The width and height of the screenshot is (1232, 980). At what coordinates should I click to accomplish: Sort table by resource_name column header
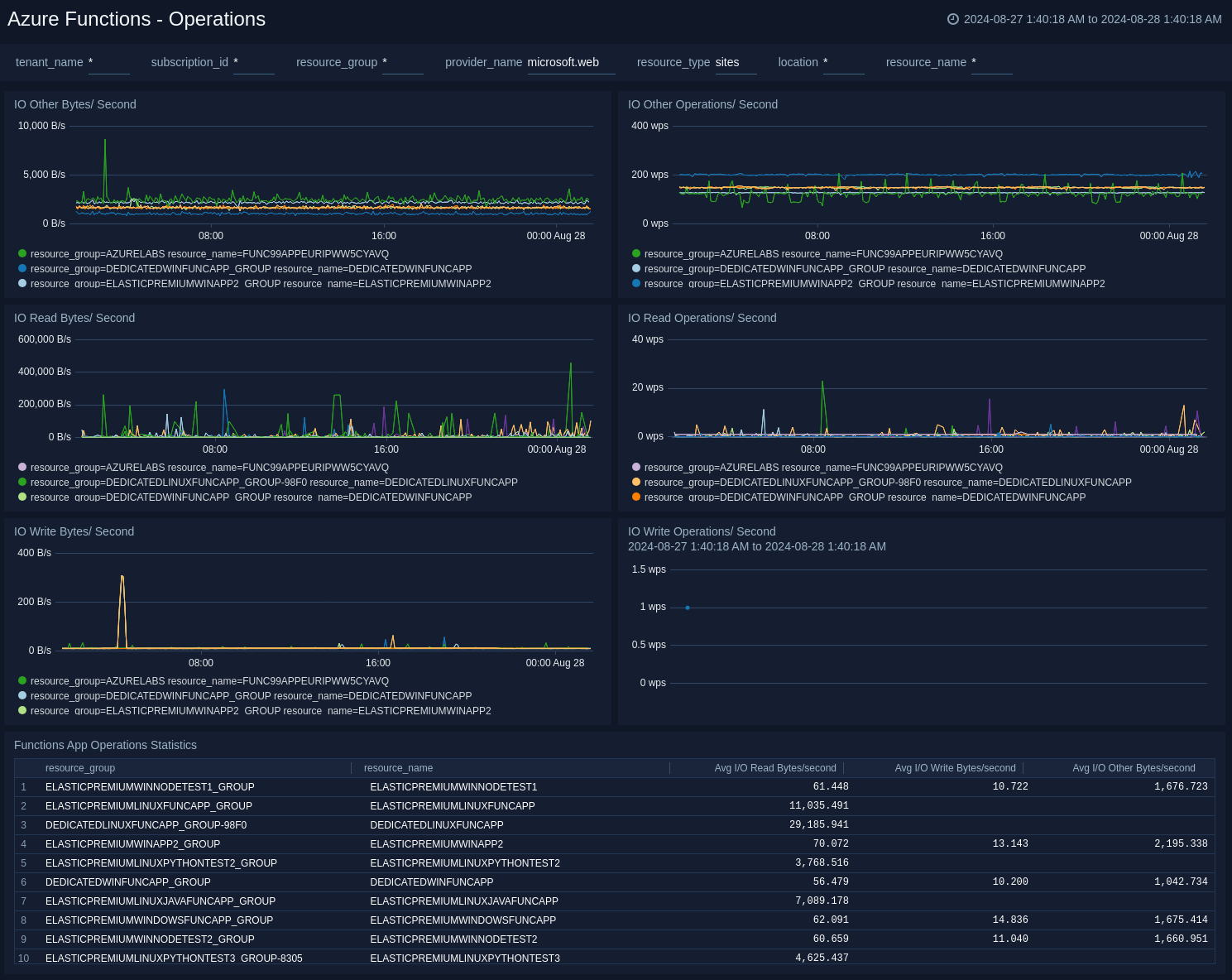coord(398,768)
